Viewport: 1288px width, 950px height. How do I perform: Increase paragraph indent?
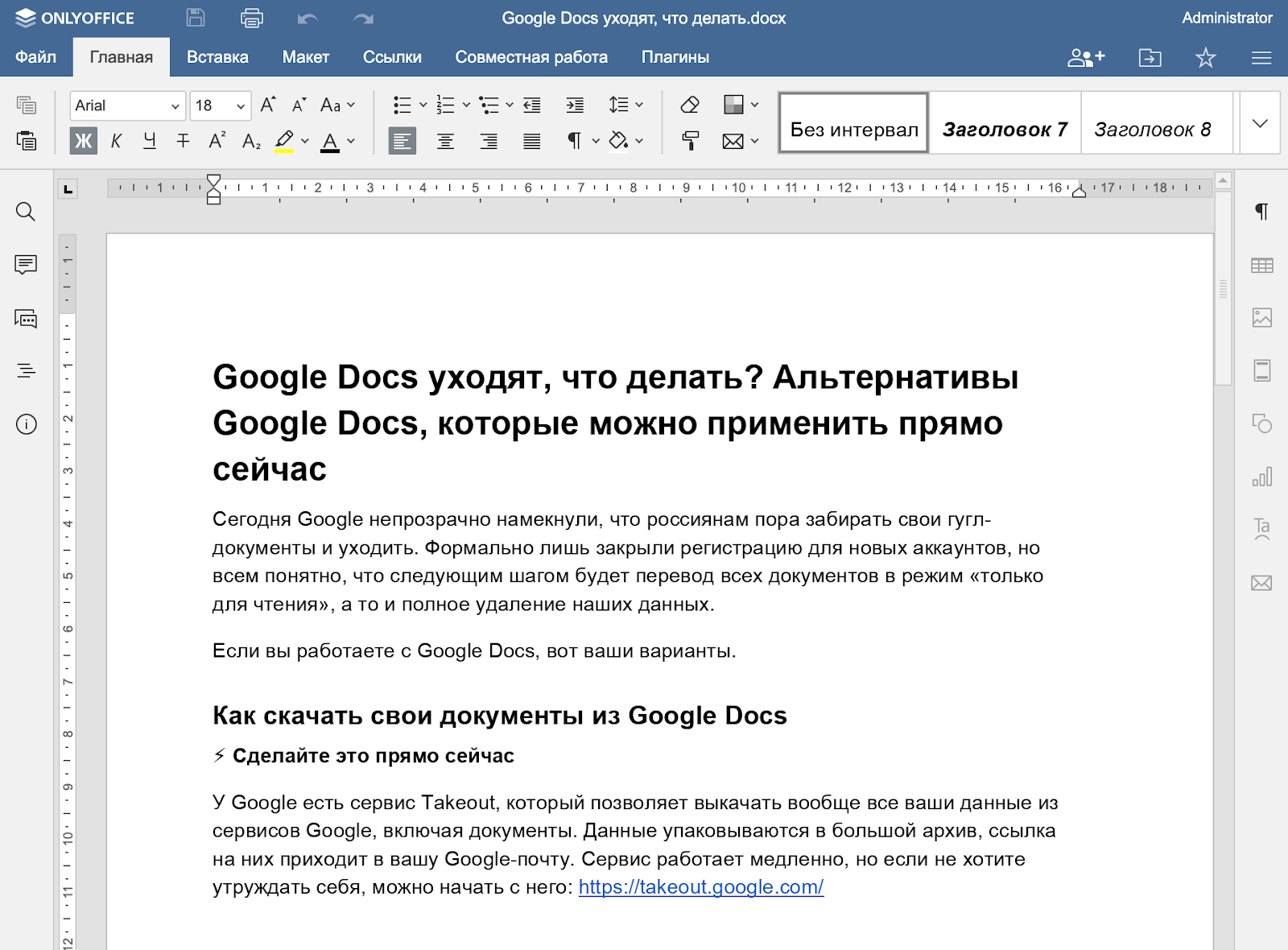point(575,105)
